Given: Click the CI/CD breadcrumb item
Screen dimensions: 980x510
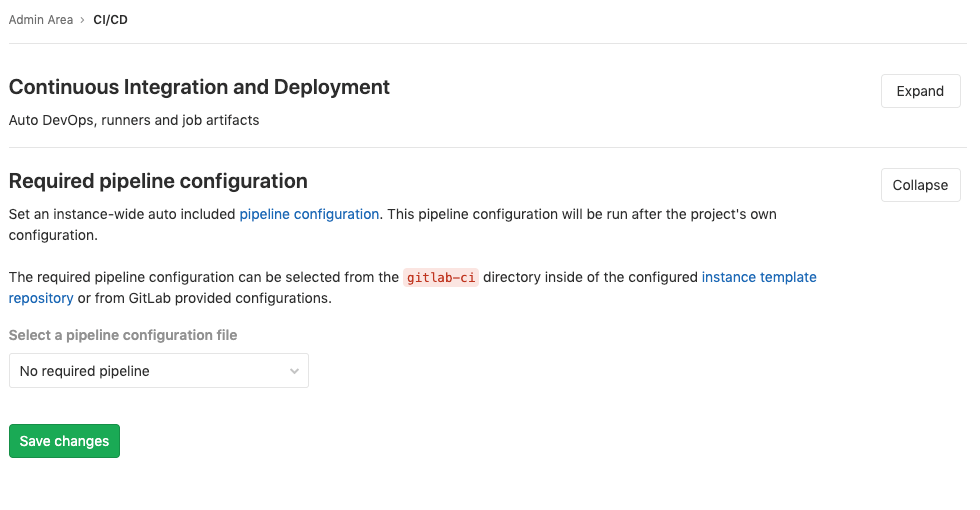Looking at the screenshot, I should pos(110,19).
